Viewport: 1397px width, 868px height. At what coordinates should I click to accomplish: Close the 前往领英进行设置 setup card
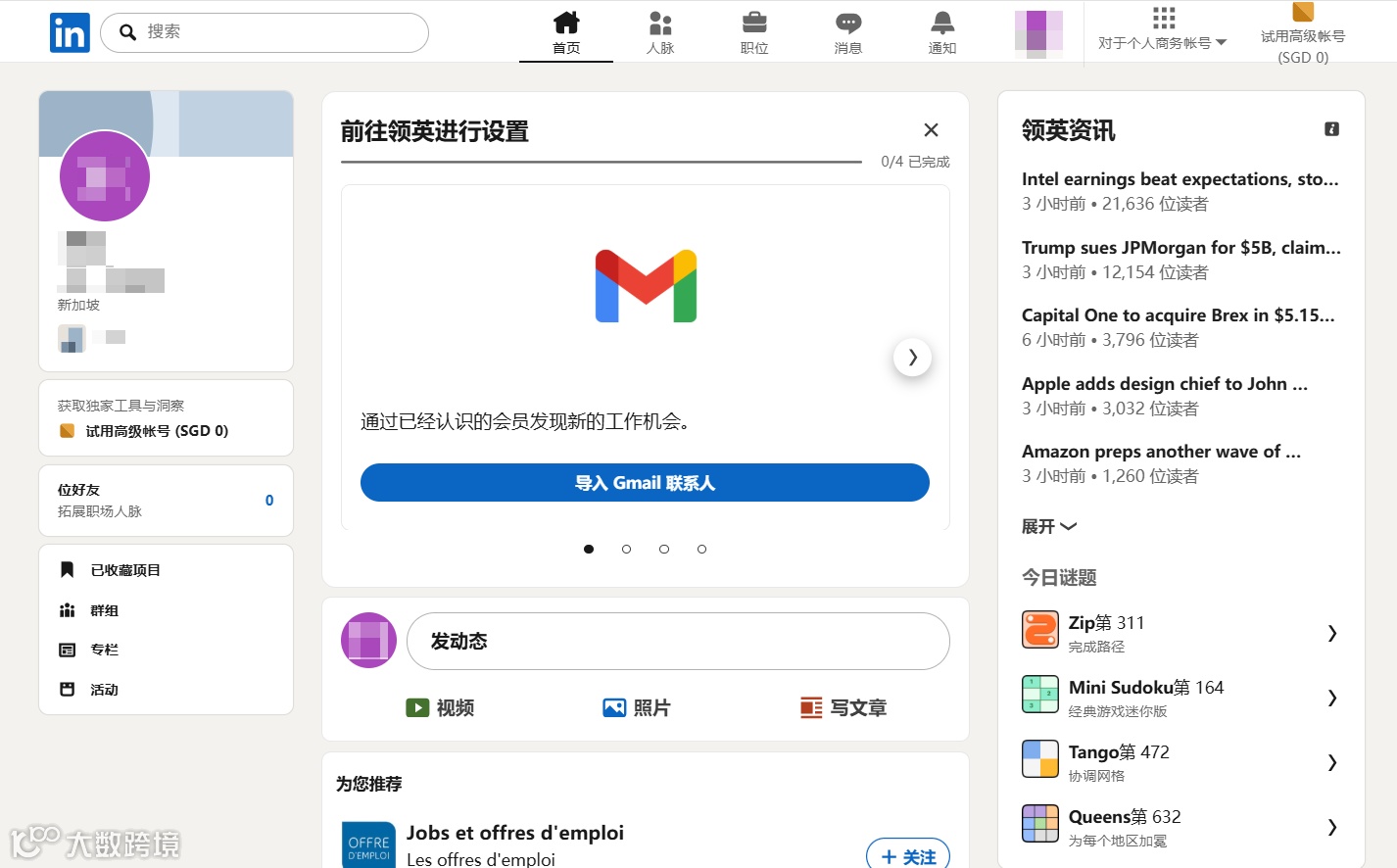(x=932, y=130)
